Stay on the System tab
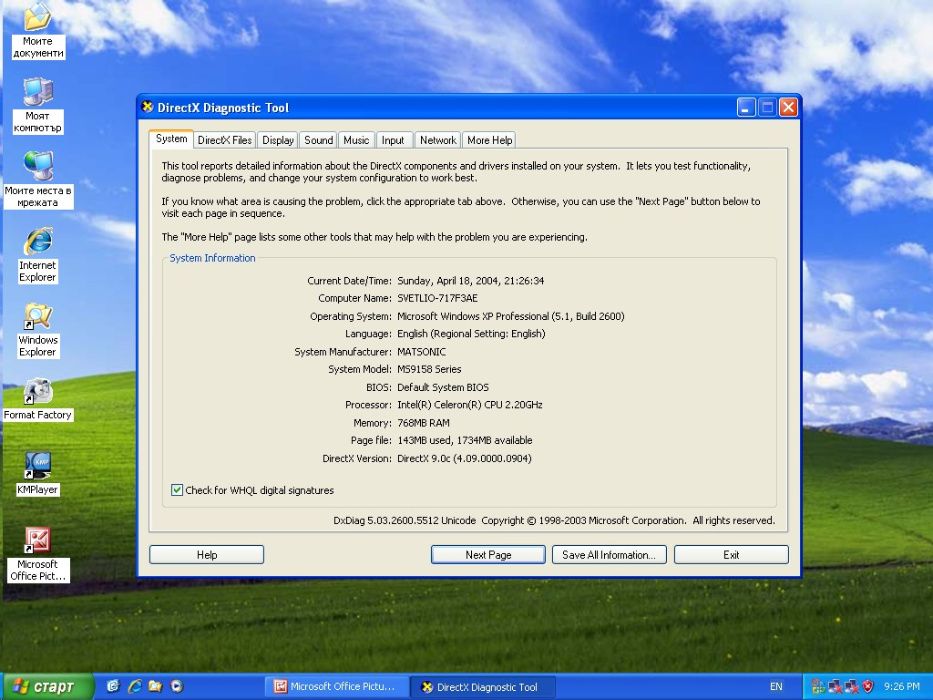Viewport: 933px width, 700px height. 171,139
